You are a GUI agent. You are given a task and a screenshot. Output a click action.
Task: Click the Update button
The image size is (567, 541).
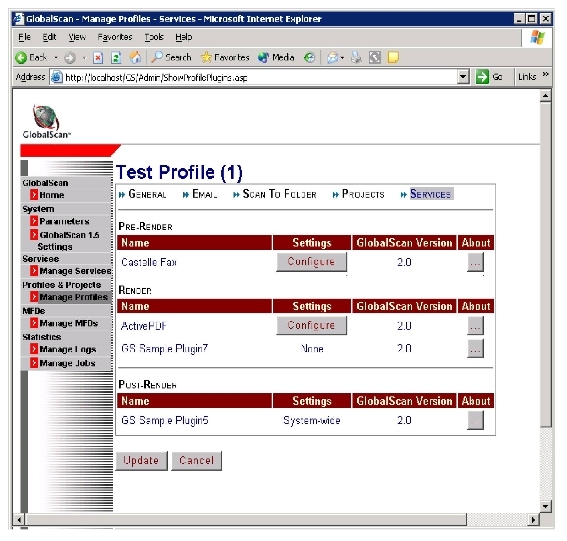(x=141, y=460)
